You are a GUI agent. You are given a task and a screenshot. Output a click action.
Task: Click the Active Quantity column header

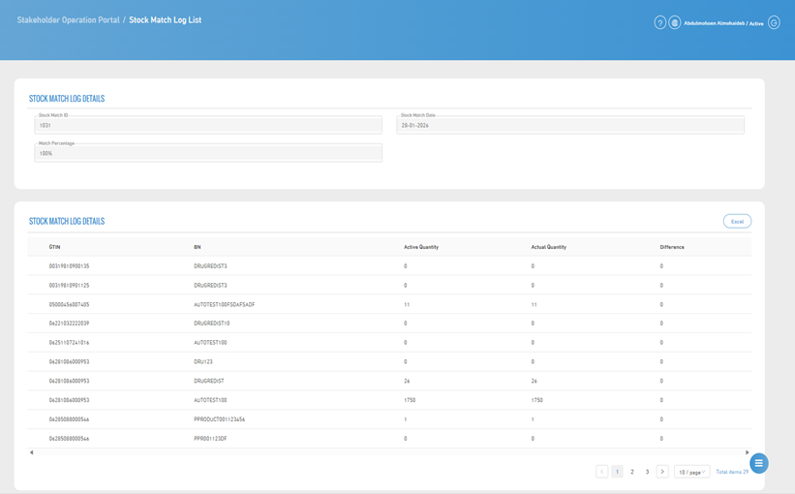click(x=421, y=246)
